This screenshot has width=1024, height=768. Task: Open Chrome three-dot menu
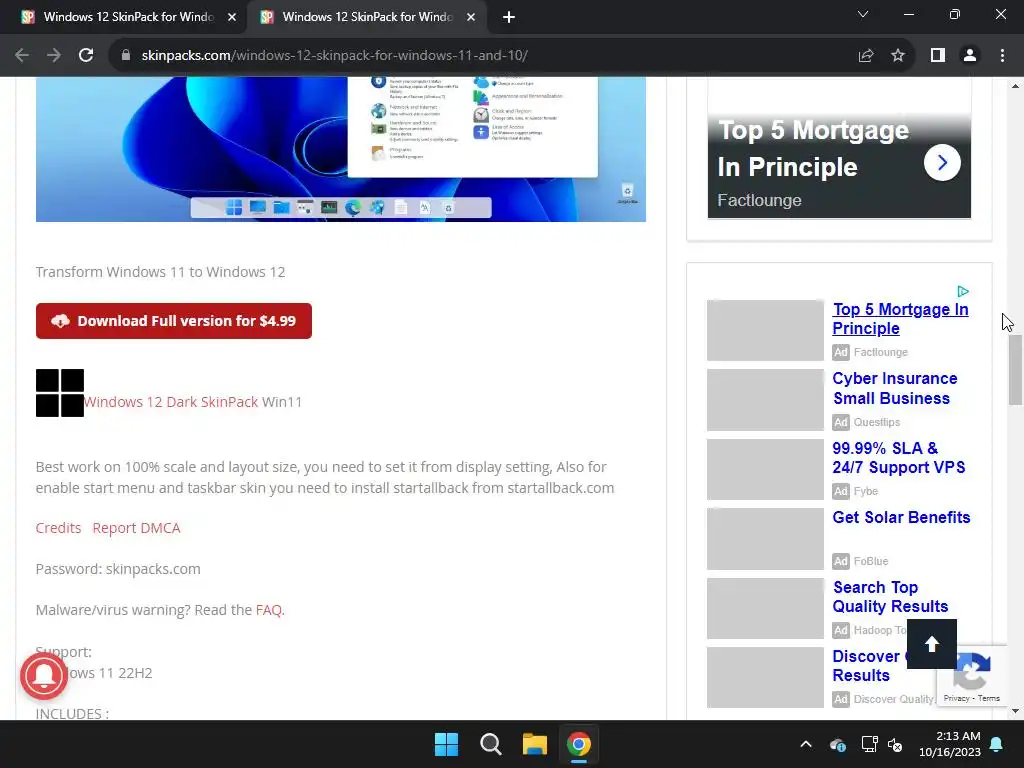[x=1002, y=56]
